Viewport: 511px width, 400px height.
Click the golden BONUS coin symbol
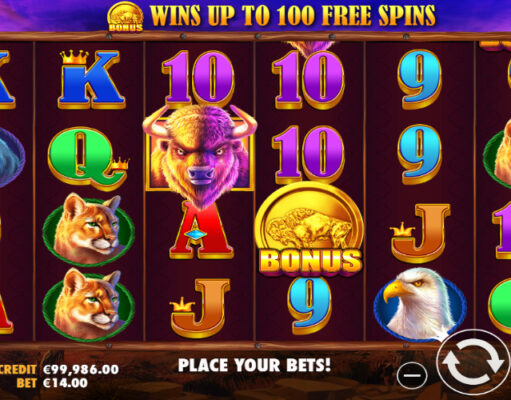tap(309, 230)
